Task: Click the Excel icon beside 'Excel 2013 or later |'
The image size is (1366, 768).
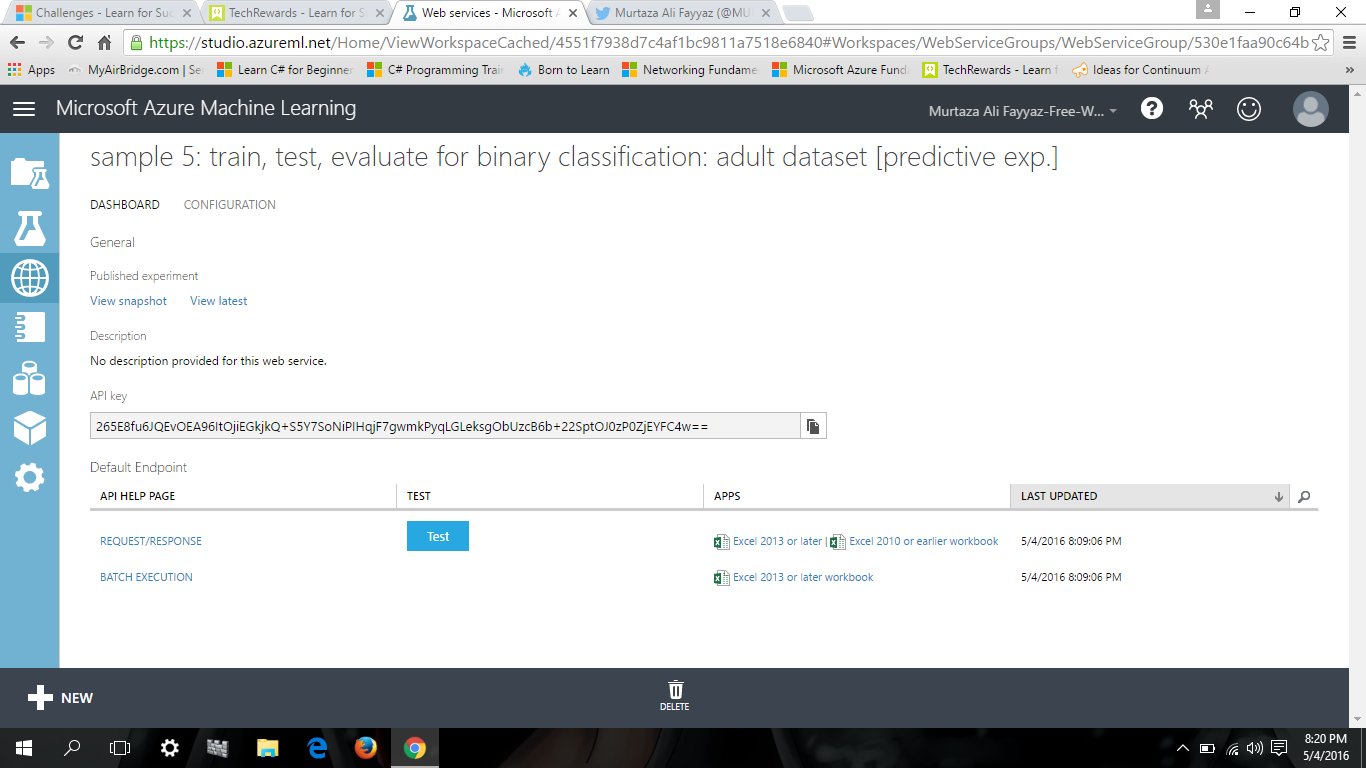Action: point(721,542)
